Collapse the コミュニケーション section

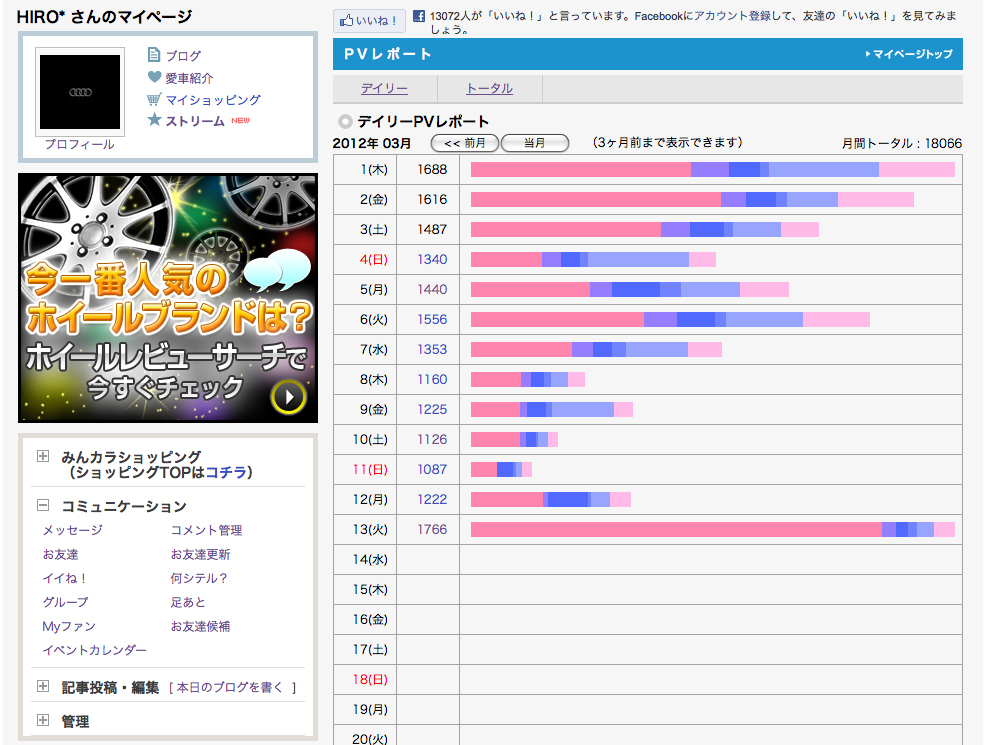[43, 506]
